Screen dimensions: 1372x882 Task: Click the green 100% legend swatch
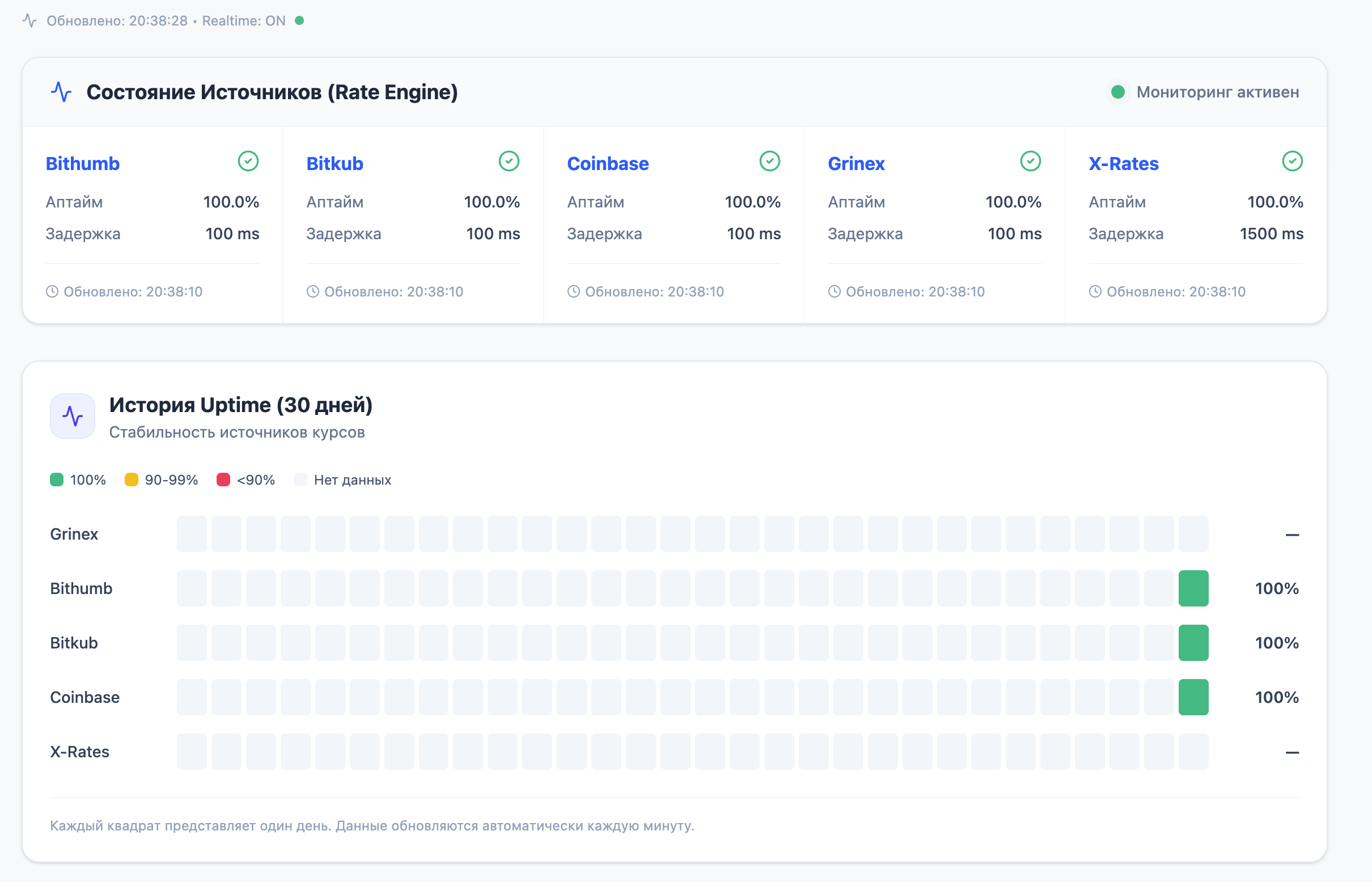pyautogui.click(x=57, y=480)
